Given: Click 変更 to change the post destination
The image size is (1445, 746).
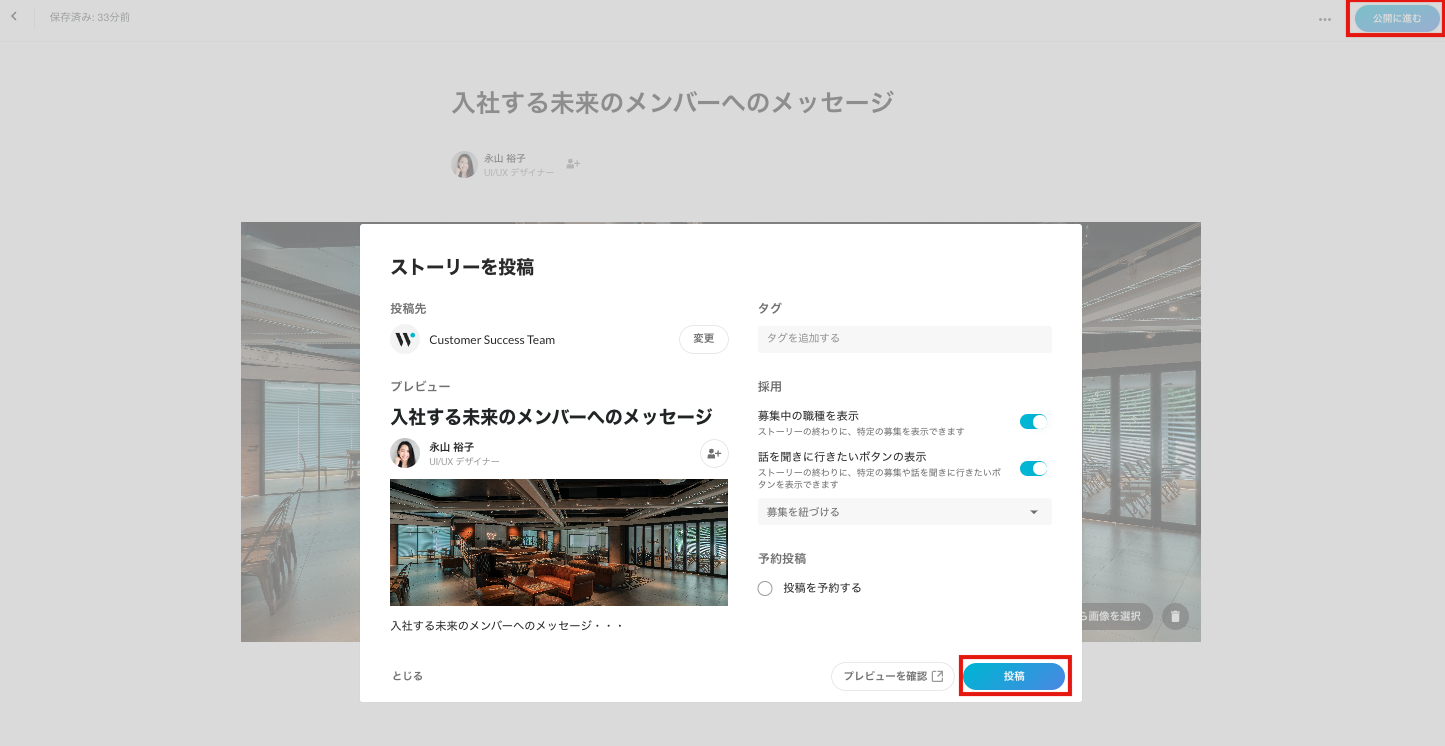Looking at the screenshot, I should [704, 339].
